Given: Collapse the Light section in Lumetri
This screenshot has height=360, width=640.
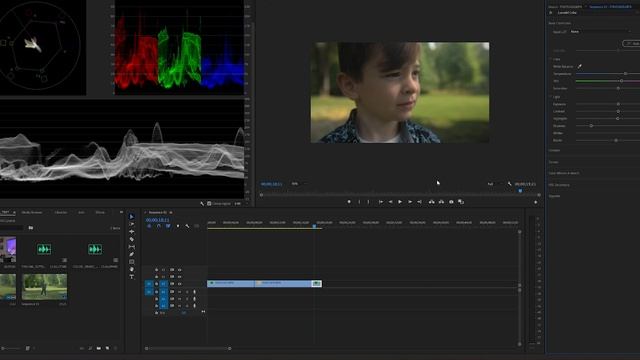Looking at the screenshot, I should (x=556, y=97).
